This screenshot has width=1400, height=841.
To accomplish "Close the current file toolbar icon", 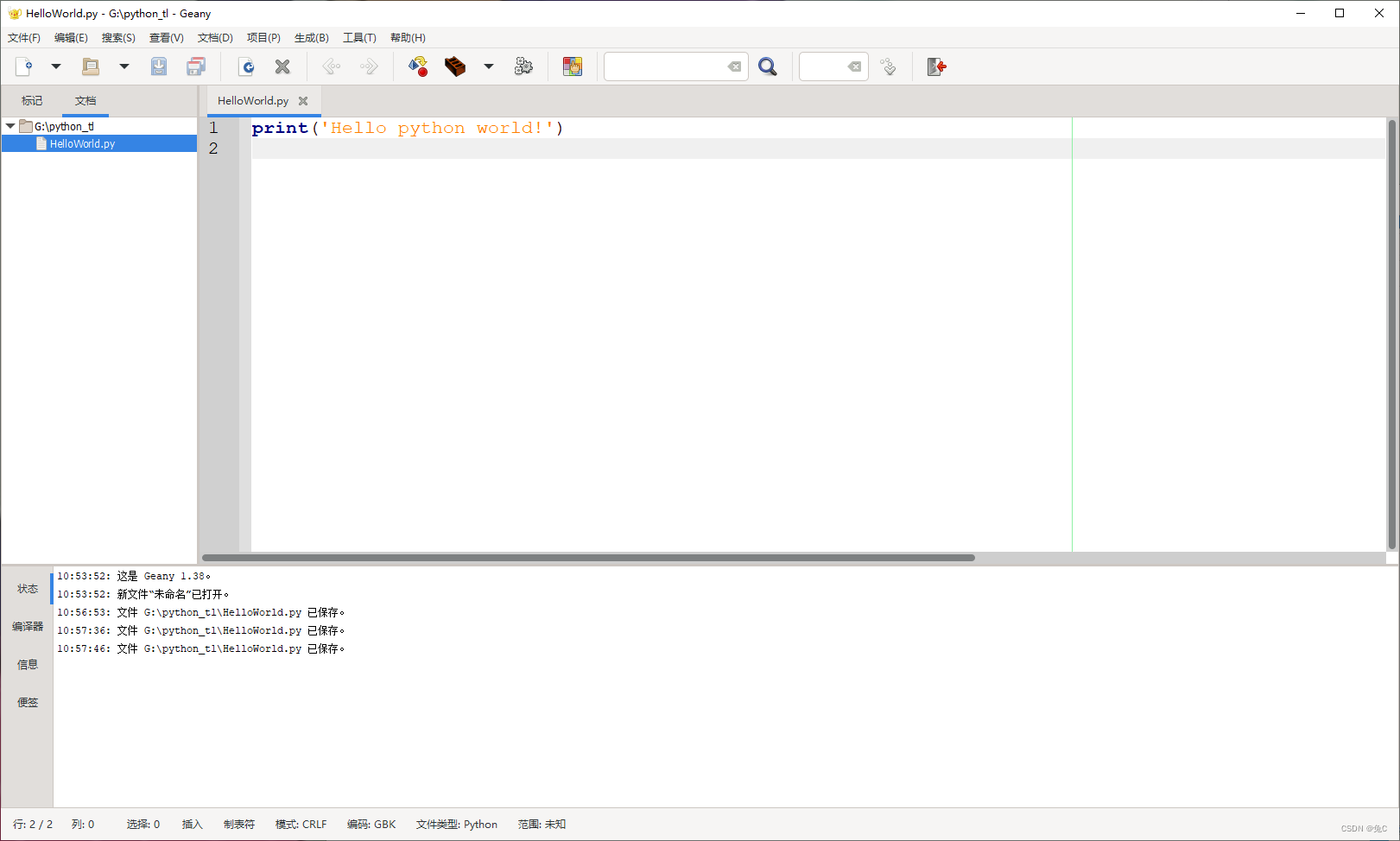I will tap(282, 66).
